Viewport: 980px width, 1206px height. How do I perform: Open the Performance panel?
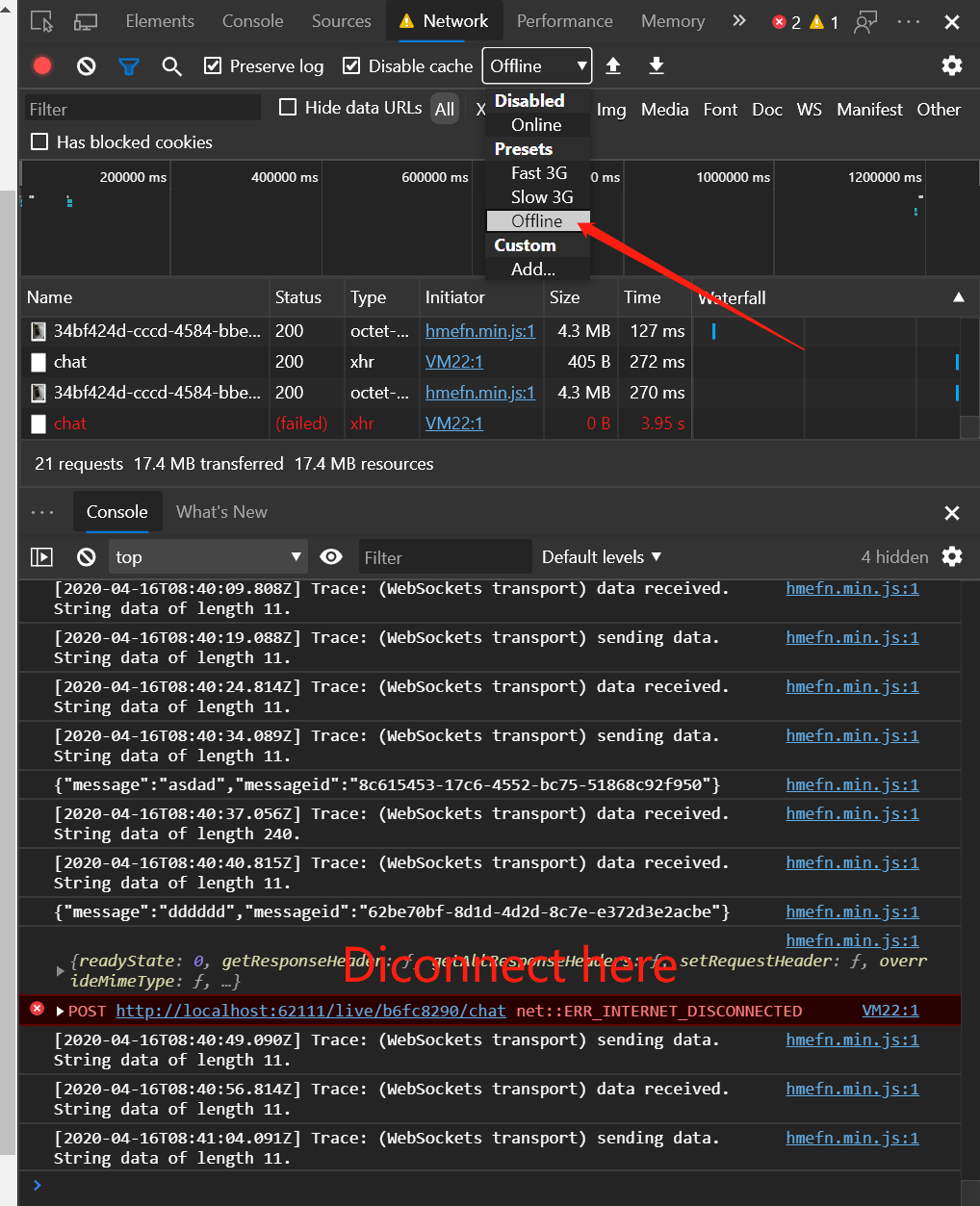(564, 20)
